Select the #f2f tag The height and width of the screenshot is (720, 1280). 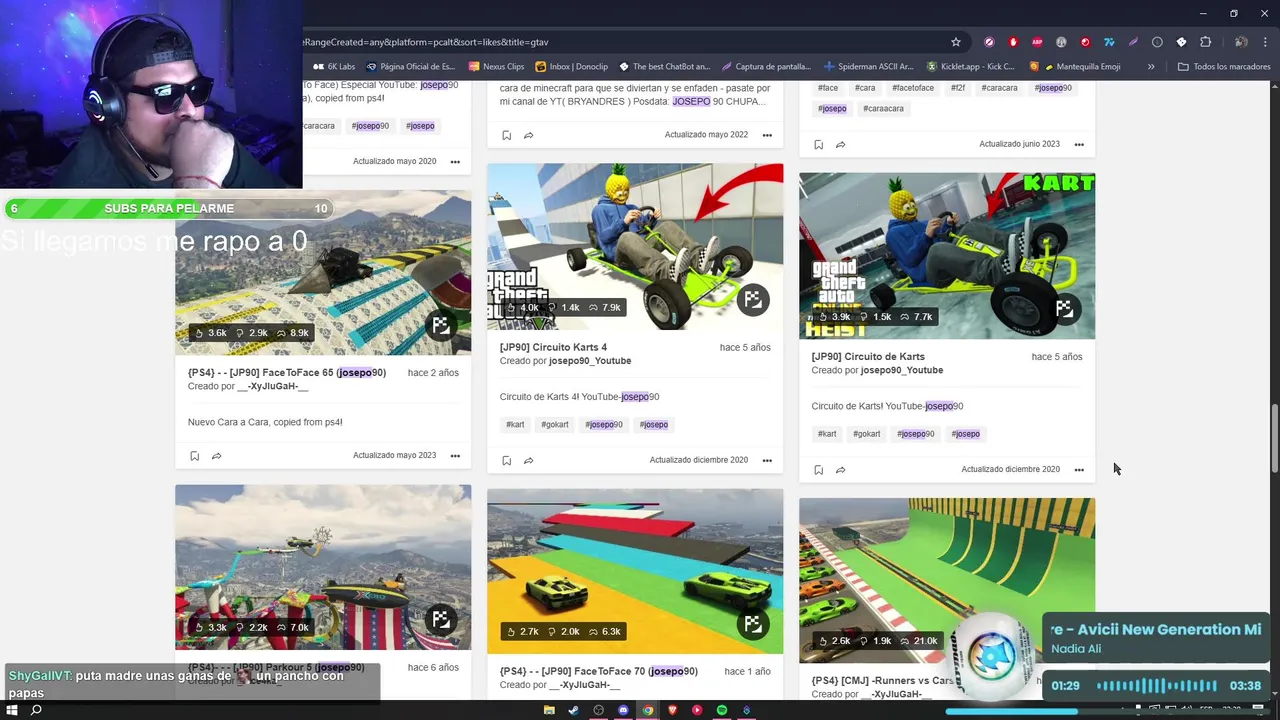(x=958, y=88)
